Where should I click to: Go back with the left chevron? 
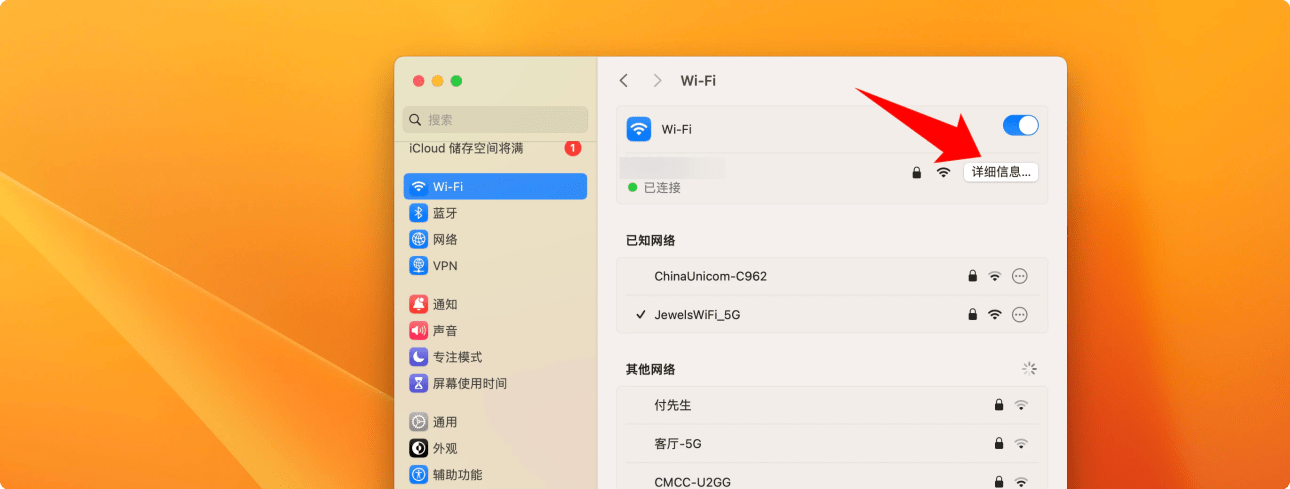click(x=624, y=81)
